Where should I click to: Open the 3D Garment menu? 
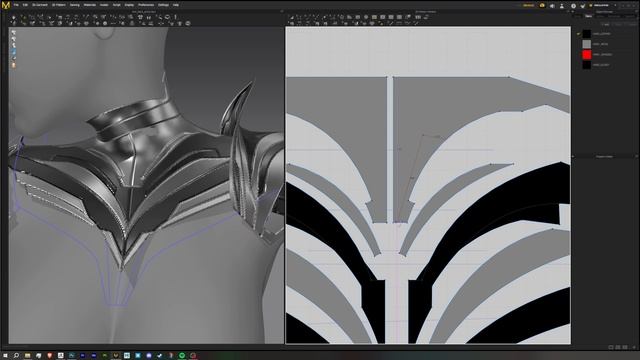point(40,5)
